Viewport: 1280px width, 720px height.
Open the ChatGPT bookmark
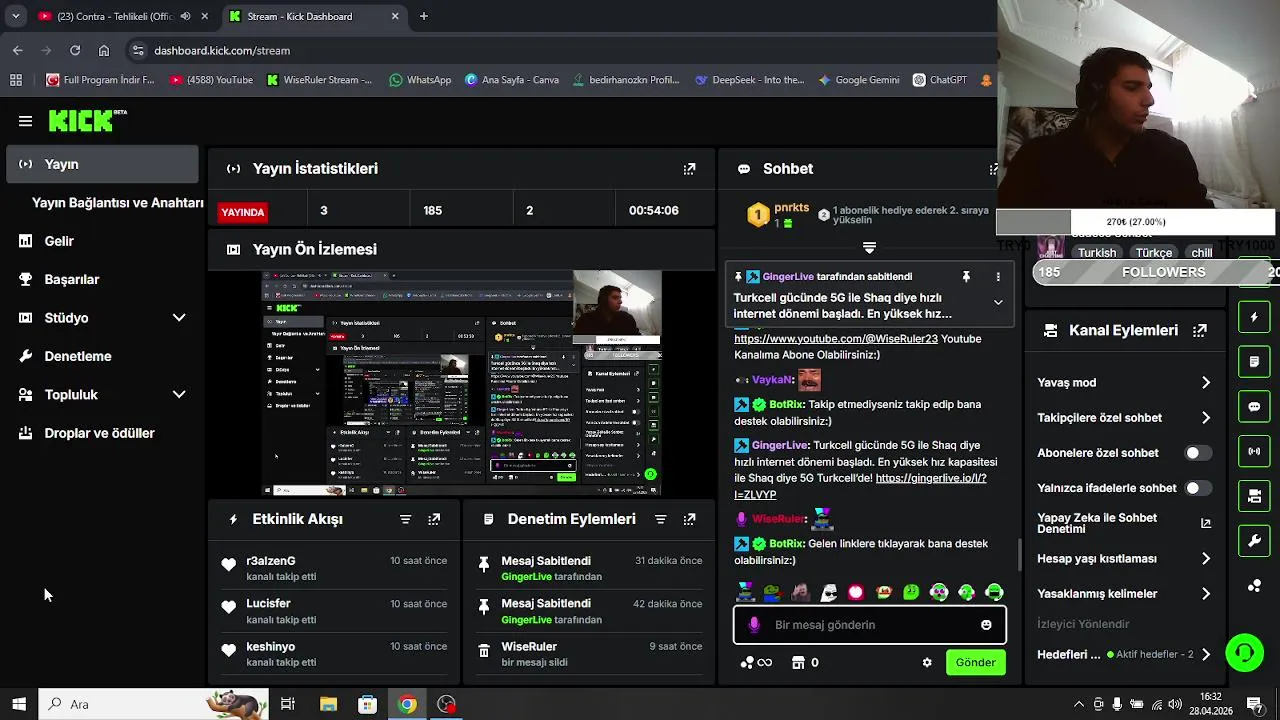click(940, 80)
